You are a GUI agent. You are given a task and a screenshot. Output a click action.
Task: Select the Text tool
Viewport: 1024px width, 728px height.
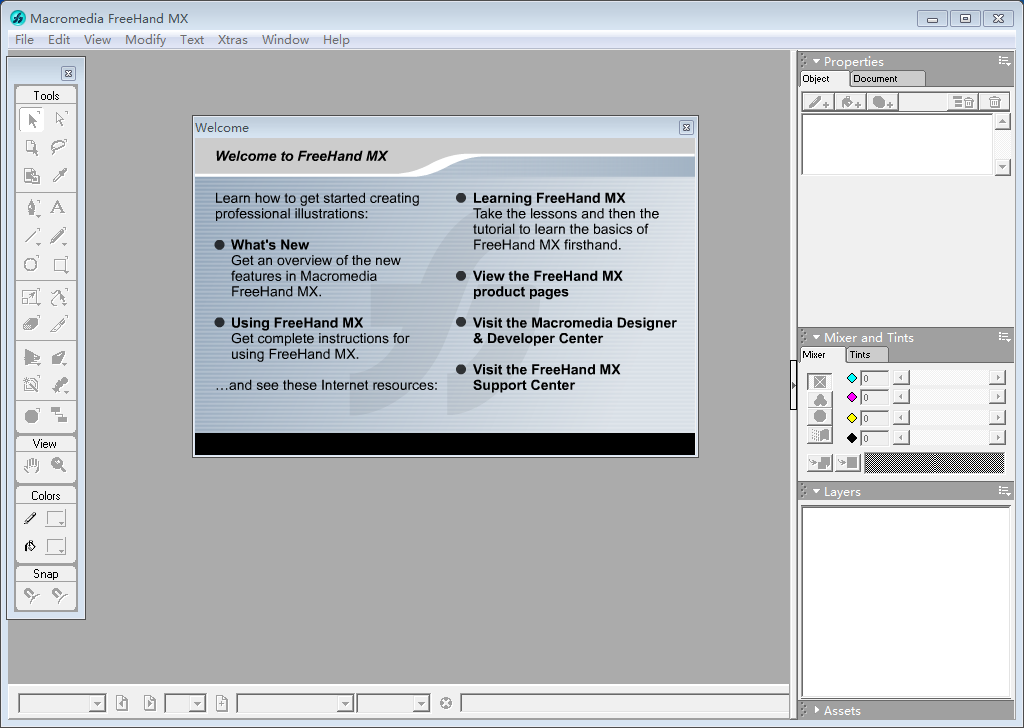pos(58,207)
